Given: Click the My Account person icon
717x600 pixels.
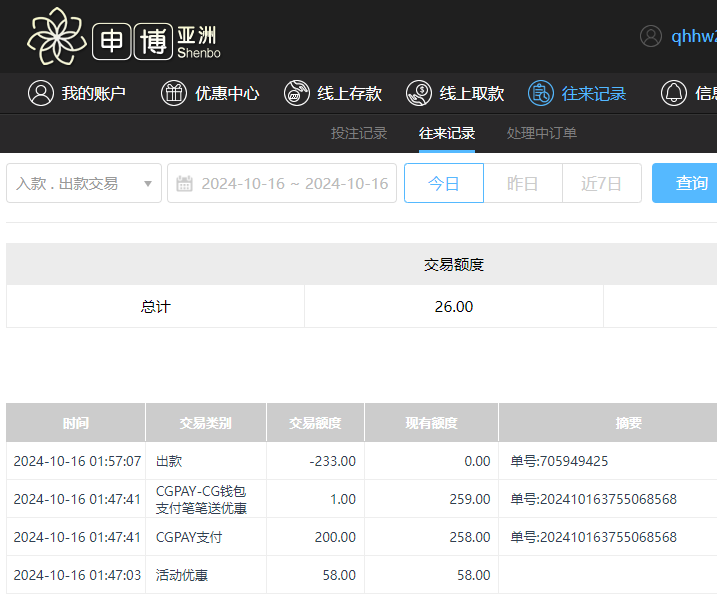Looking at the screenshot, I should [40, 93].
